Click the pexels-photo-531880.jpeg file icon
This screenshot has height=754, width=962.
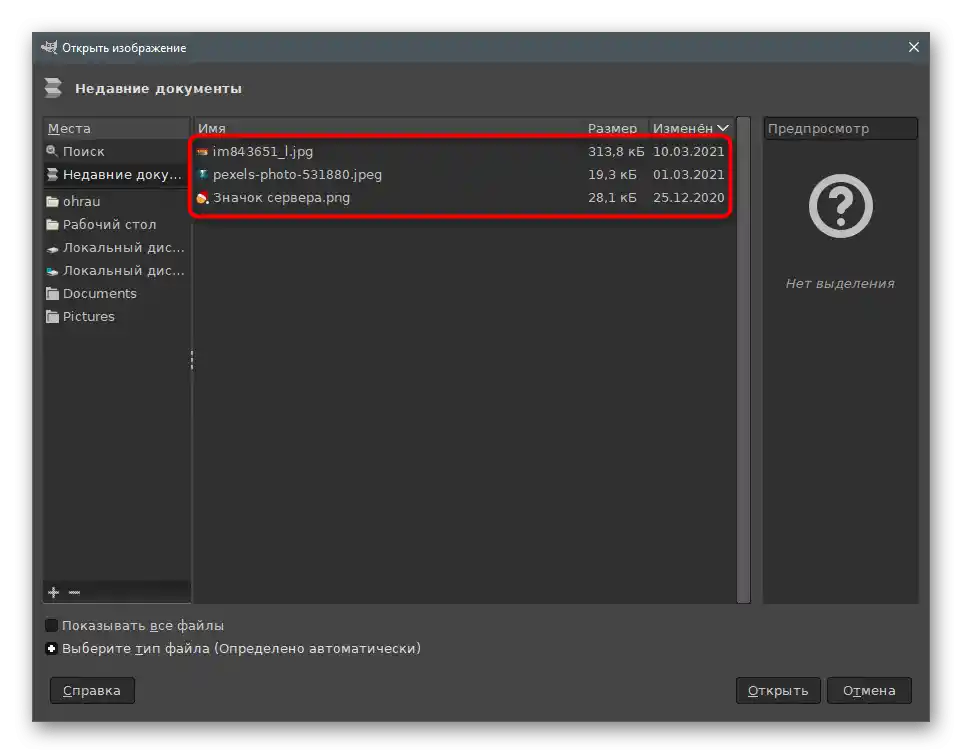pyautogui.click(x=202, y=174)
